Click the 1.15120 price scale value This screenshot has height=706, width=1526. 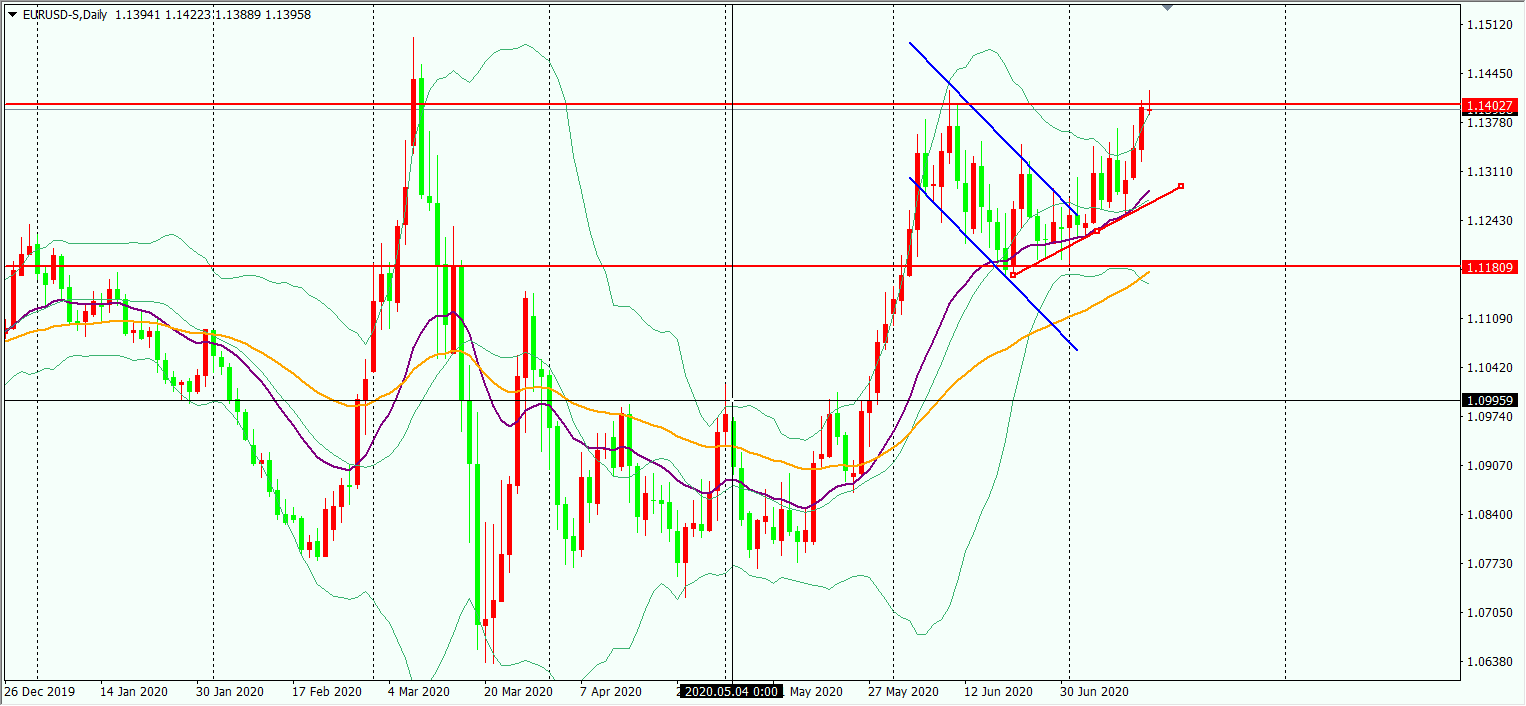(x=1490, y=25)
